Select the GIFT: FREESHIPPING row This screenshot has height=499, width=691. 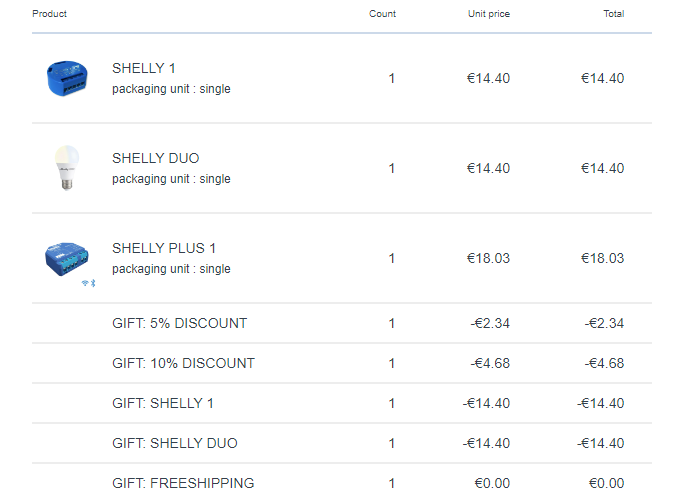coord(342,482)
